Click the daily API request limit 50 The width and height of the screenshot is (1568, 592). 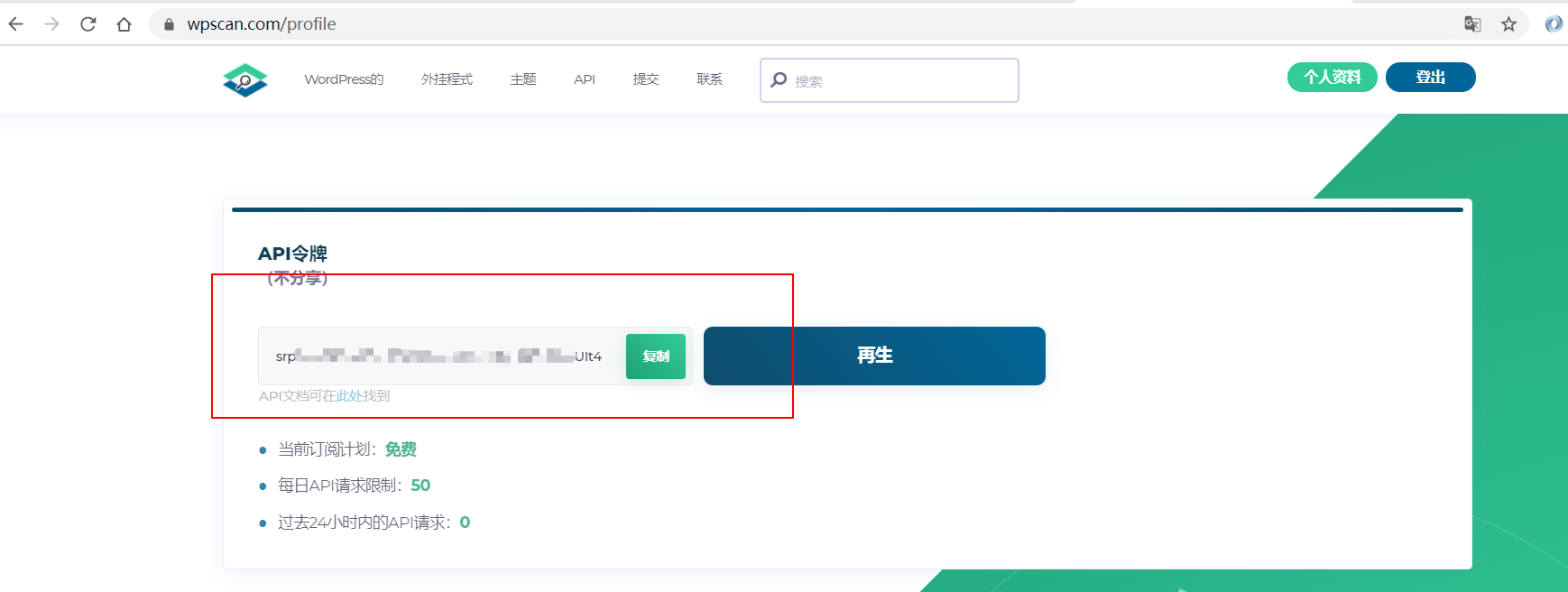point(420,486)
